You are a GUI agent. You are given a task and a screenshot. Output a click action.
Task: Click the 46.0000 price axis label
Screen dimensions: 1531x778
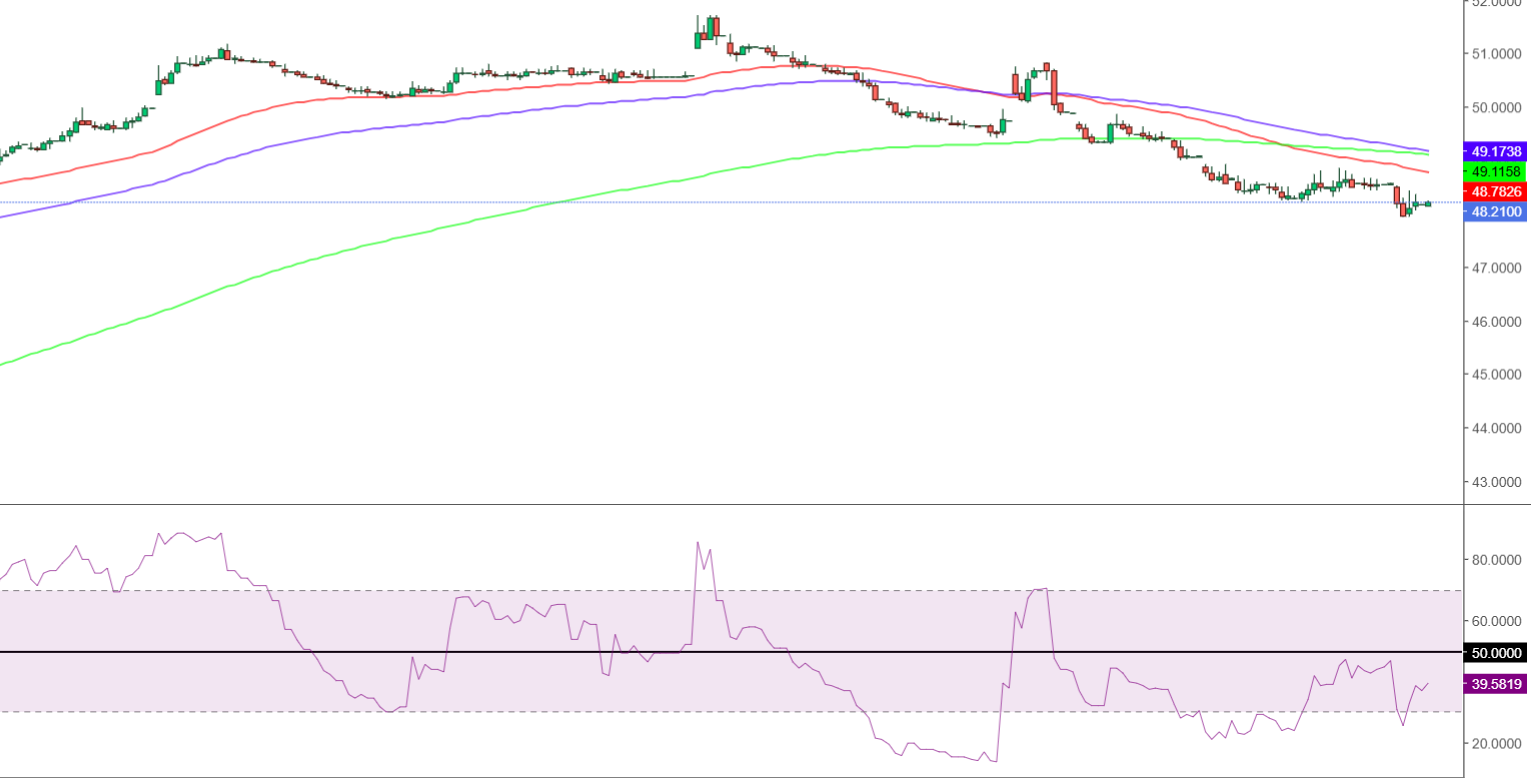(1497, 322)
